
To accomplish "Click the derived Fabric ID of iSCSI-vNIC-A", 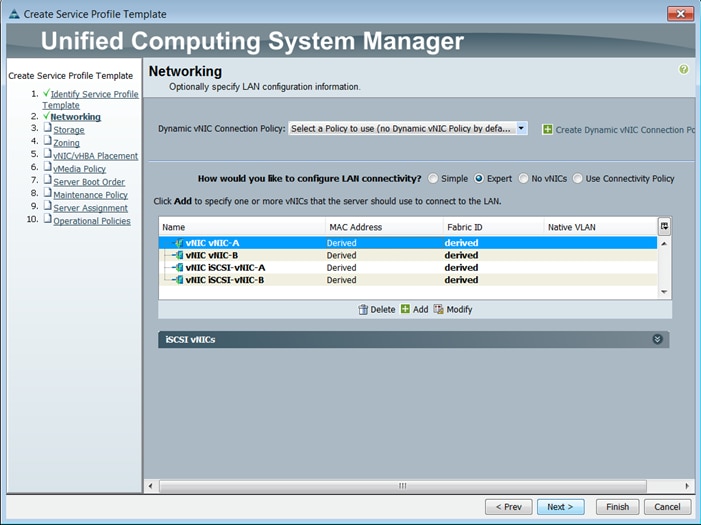I will pyautogui.click(x=461, y=267).
